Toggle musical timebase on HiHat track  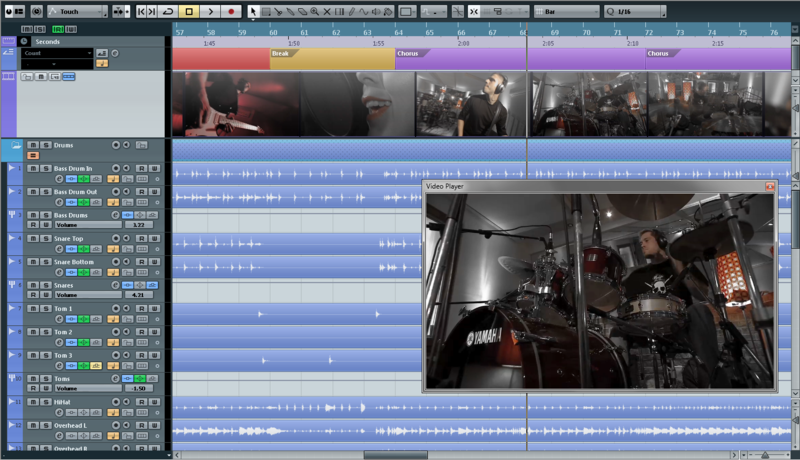(113, 412)
